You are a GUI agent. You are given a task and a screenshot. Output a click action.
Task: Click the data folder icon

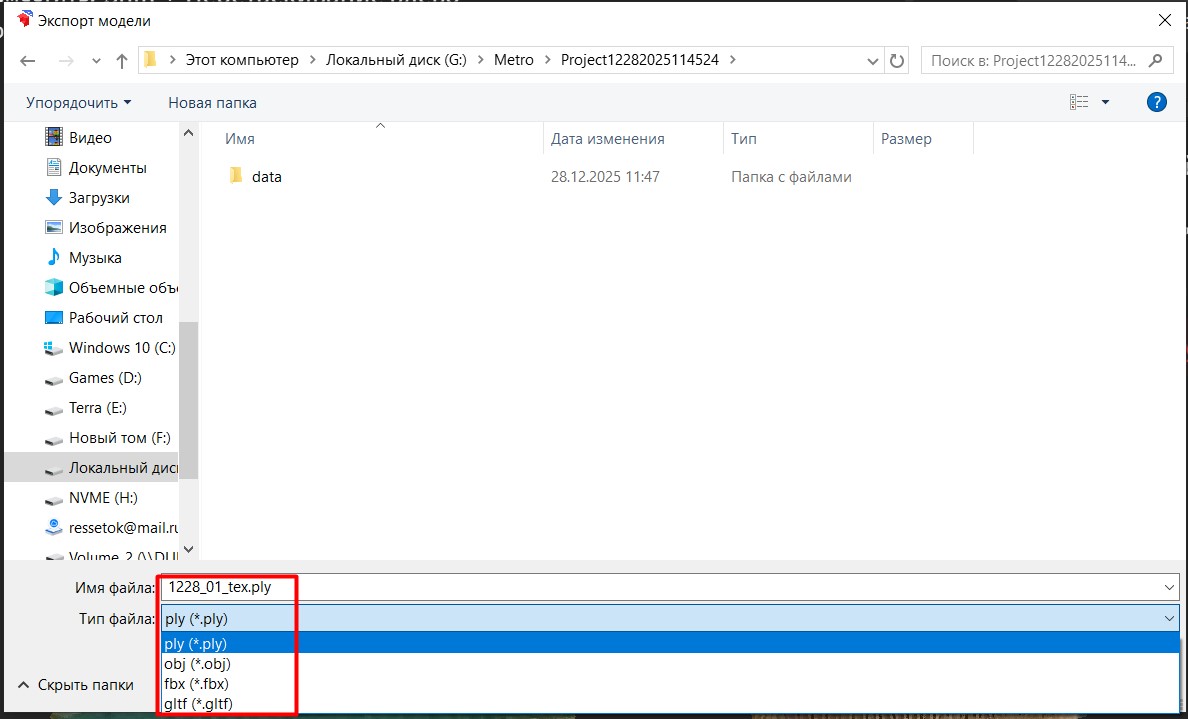pyautogui.click(x=236, y=177)
